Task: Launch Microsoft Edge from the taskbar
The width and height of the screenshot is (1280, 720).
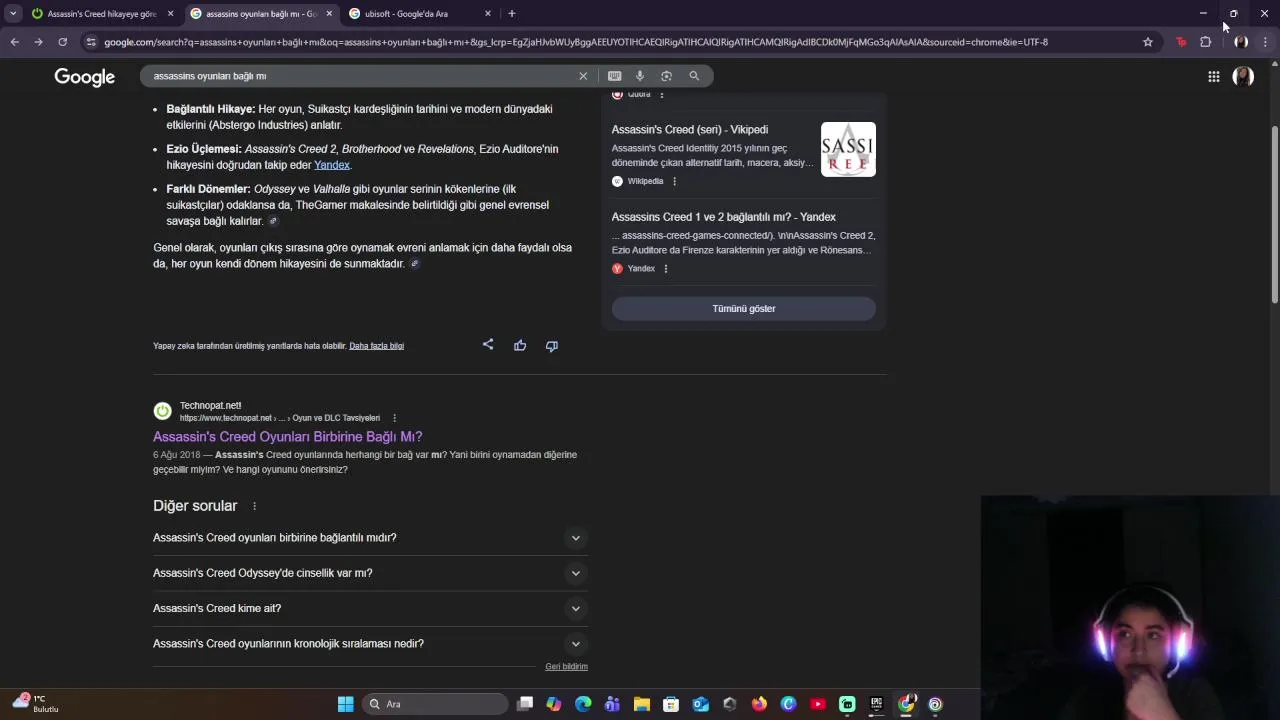Action: click(583, 704)
